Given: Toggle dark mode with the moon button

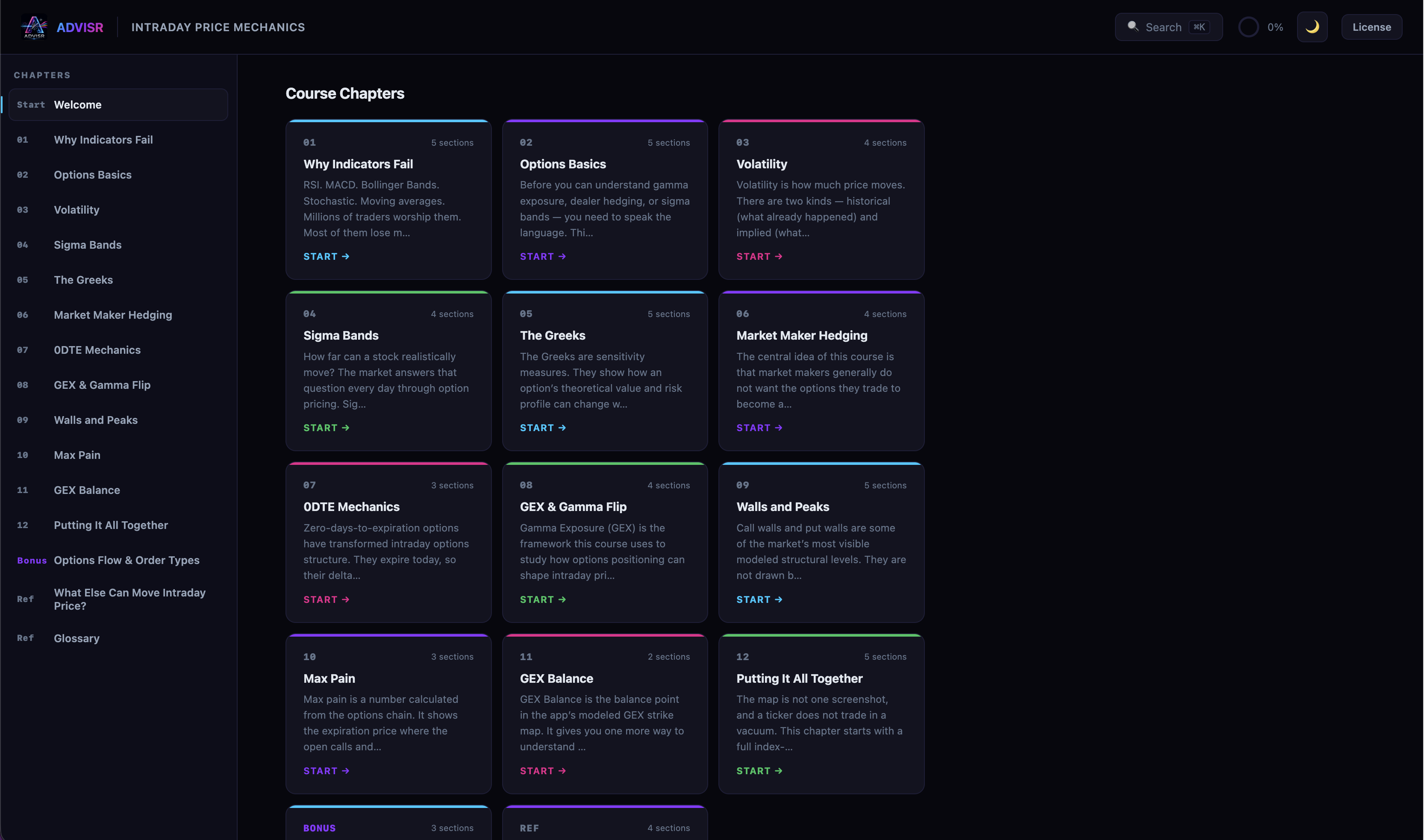Looking at the screenshot, I should (1312, 27).
